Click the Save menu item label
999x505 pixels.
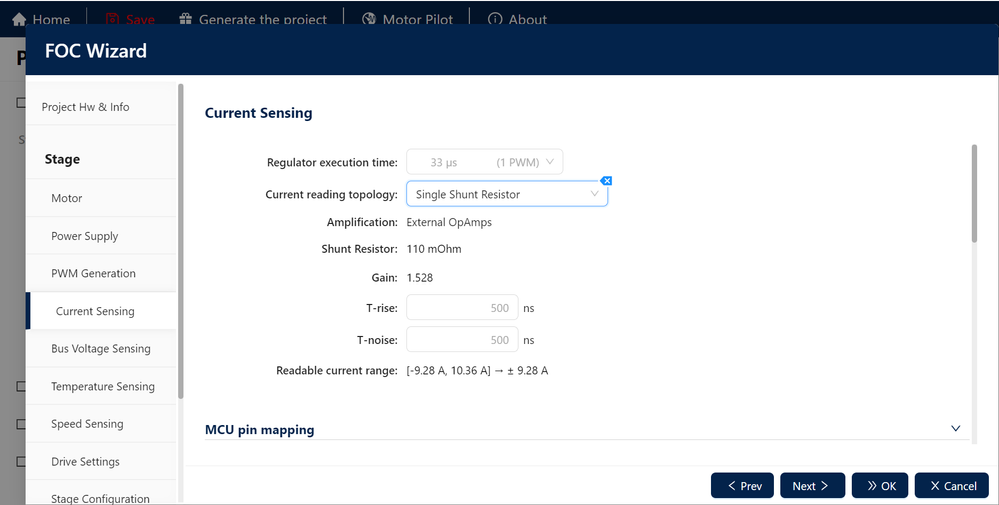tap(140, 20)
